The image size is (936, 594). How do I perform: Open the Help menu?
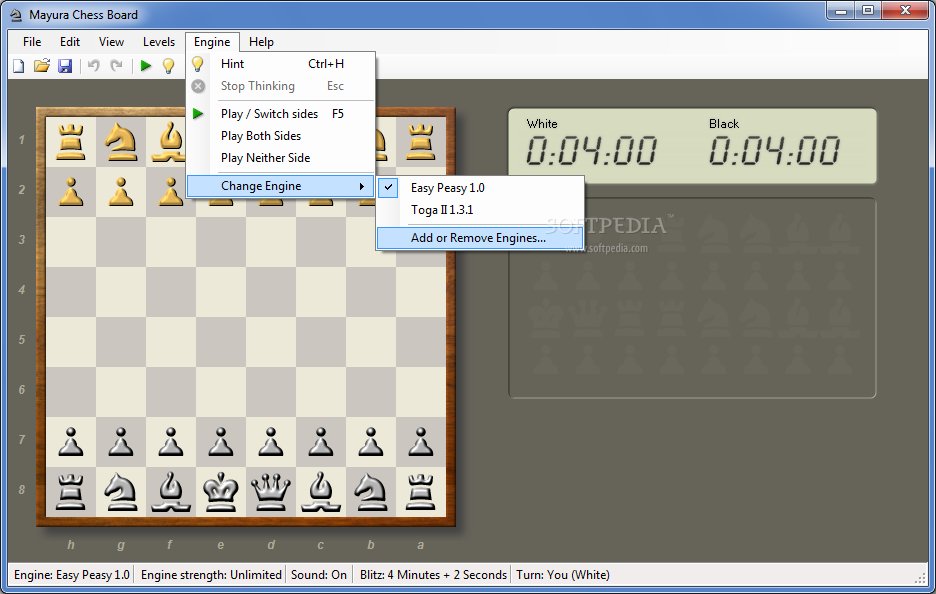261,42
